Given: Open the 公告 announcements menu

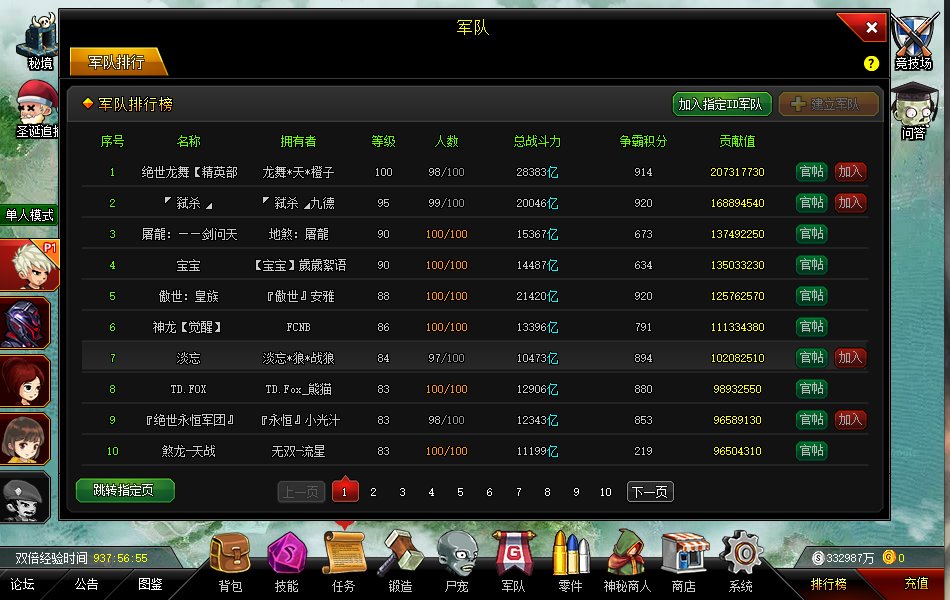Looking at the screenshot, I should click(87, 585).
